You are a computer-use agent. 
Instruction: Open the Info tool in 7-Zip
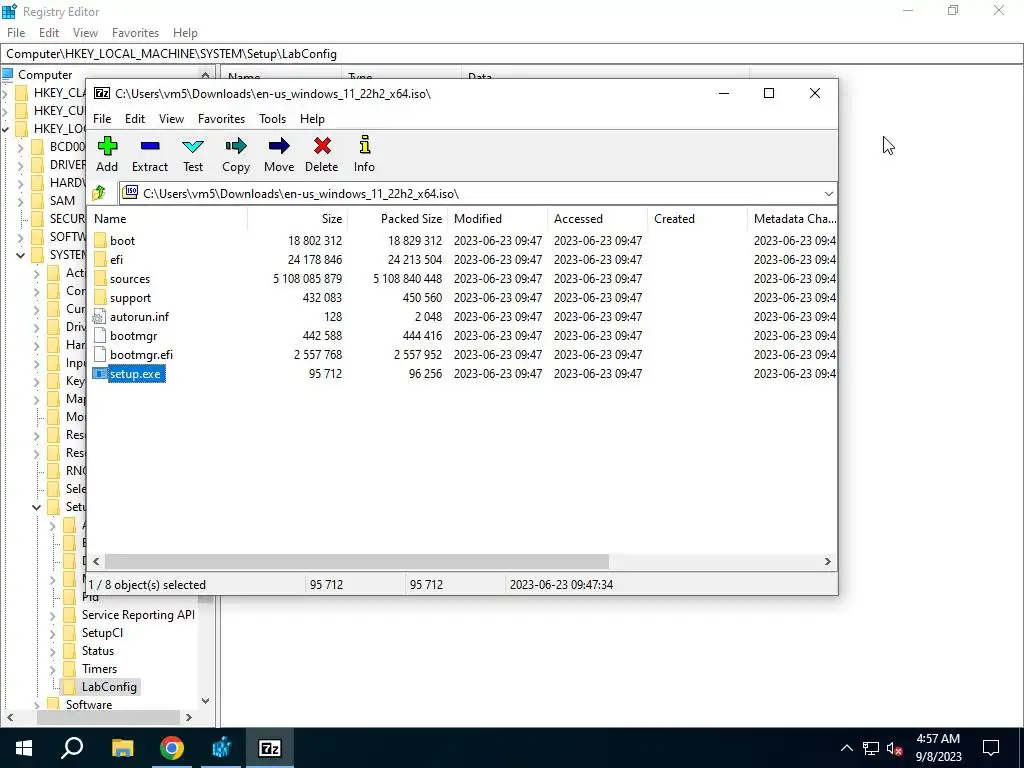pos(364,154)
